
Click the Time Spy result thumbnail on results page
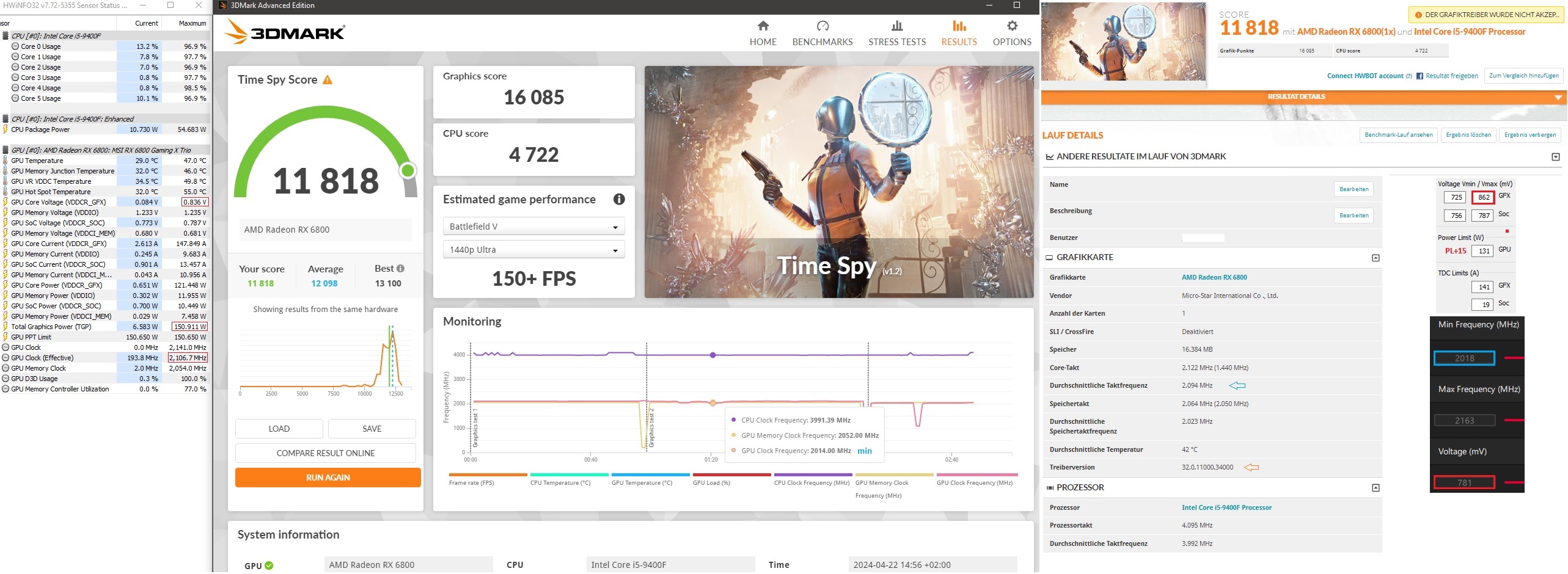(x=1123, y=42)
